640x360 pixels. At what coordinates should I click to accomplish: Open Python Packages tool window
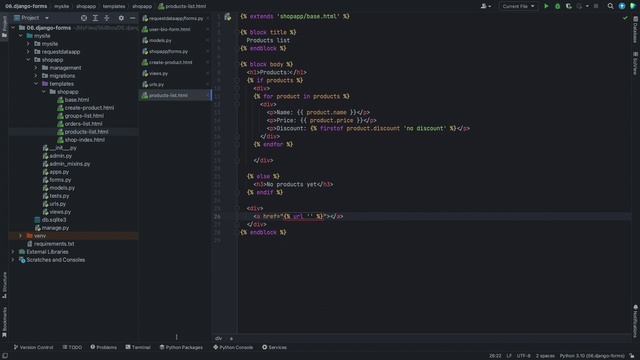181,347
